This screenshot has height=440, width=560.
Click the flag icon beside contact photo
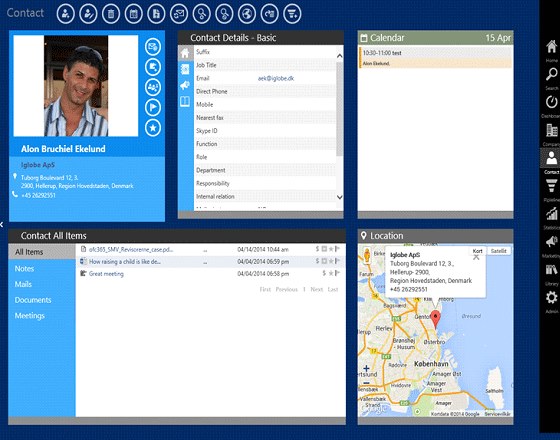(x=153, y=107)
